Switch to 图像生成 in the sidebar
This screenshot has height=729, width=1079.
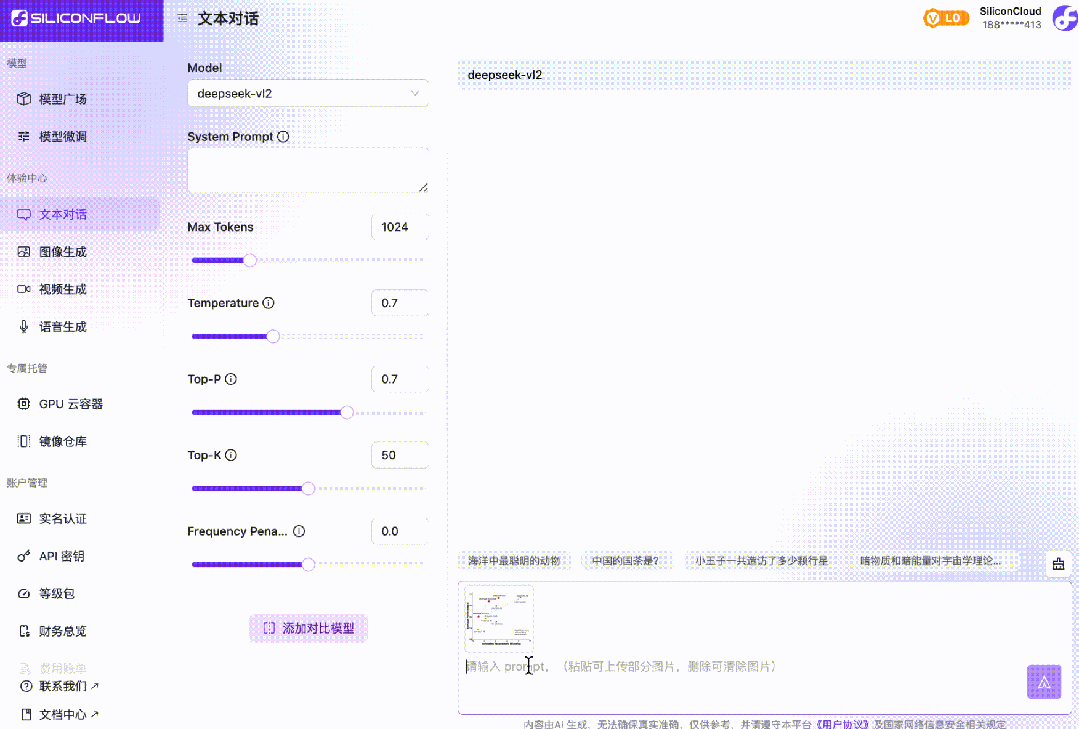(x=60, y=251)
